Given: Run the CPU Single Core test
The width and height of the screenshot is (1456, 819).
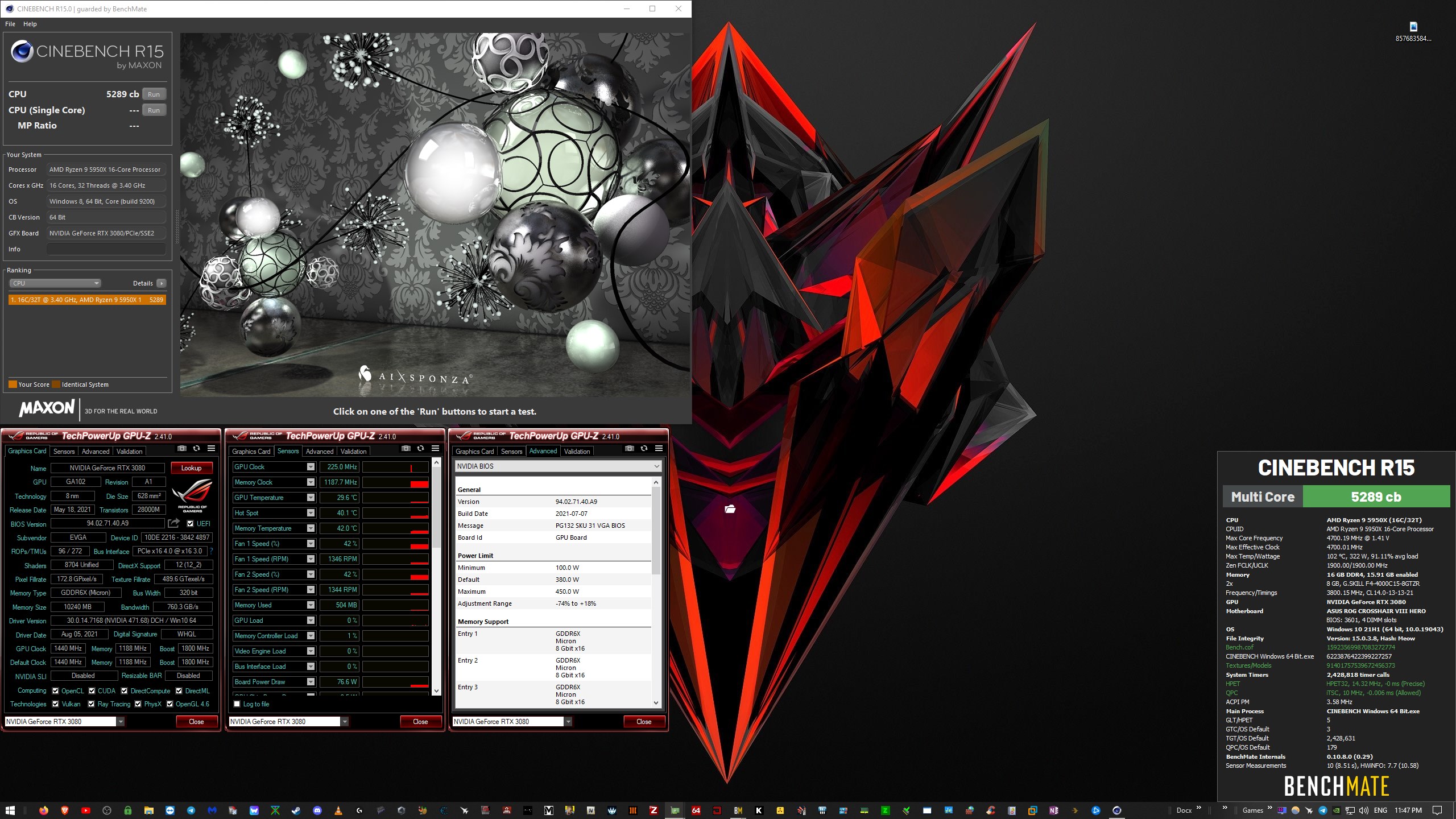Looking at the screenshot, I should click(x=154, y=110).
